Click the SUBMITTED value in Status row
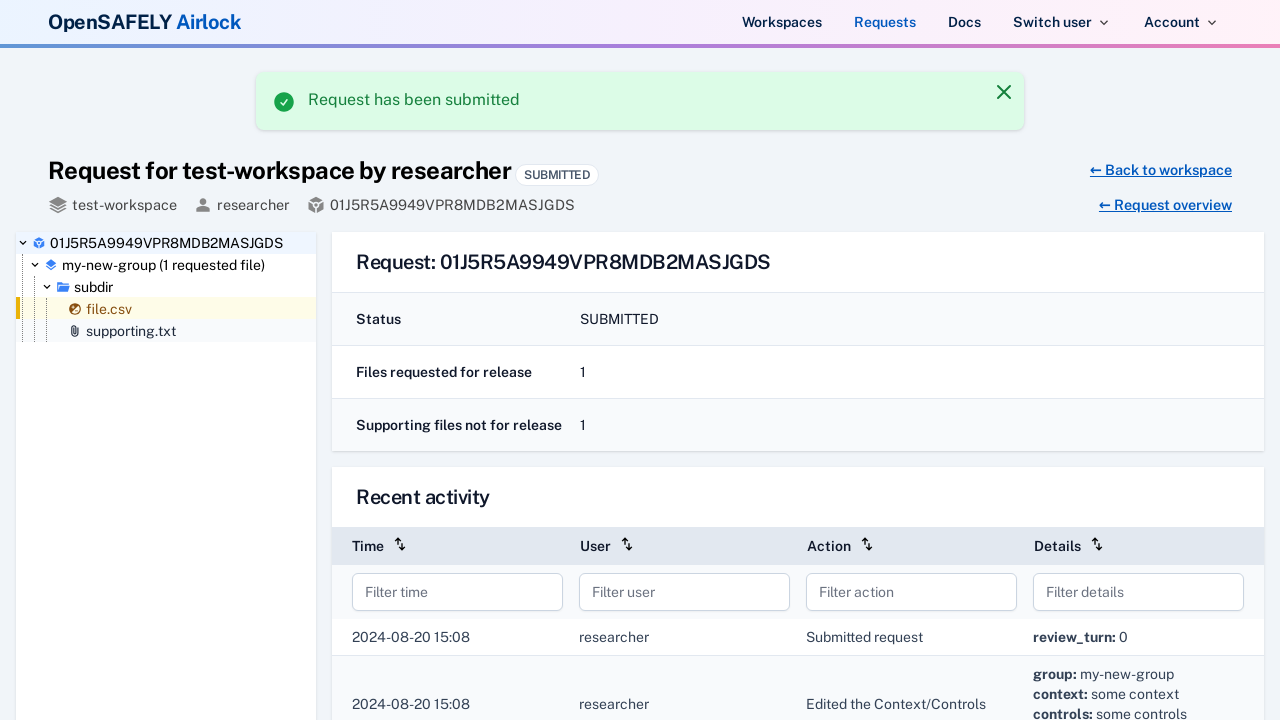This screenshot has height=720, width=1280. [619, 319]
